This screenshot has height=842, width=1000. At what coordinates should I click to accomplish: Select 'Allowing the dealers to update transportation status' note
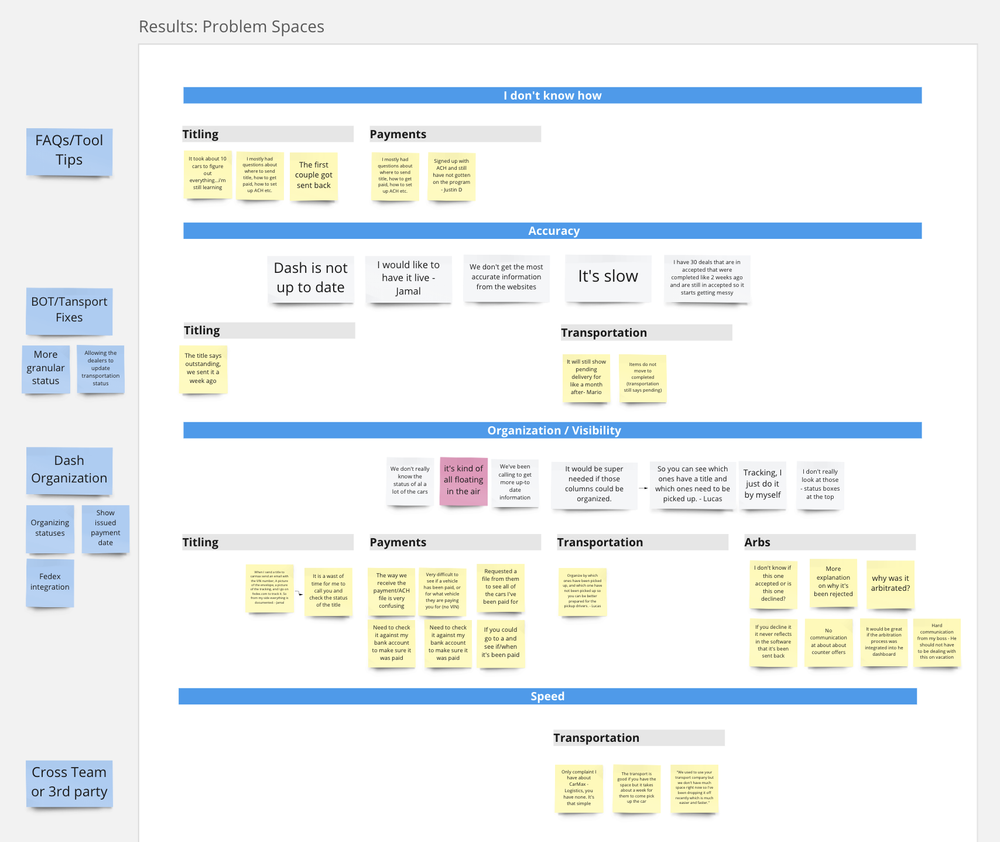pyautogui.click(x=101, y=369)
